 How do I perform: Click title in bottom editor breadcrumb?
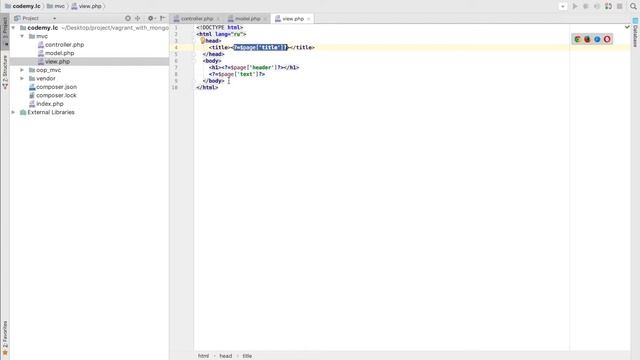pos(247,356)
